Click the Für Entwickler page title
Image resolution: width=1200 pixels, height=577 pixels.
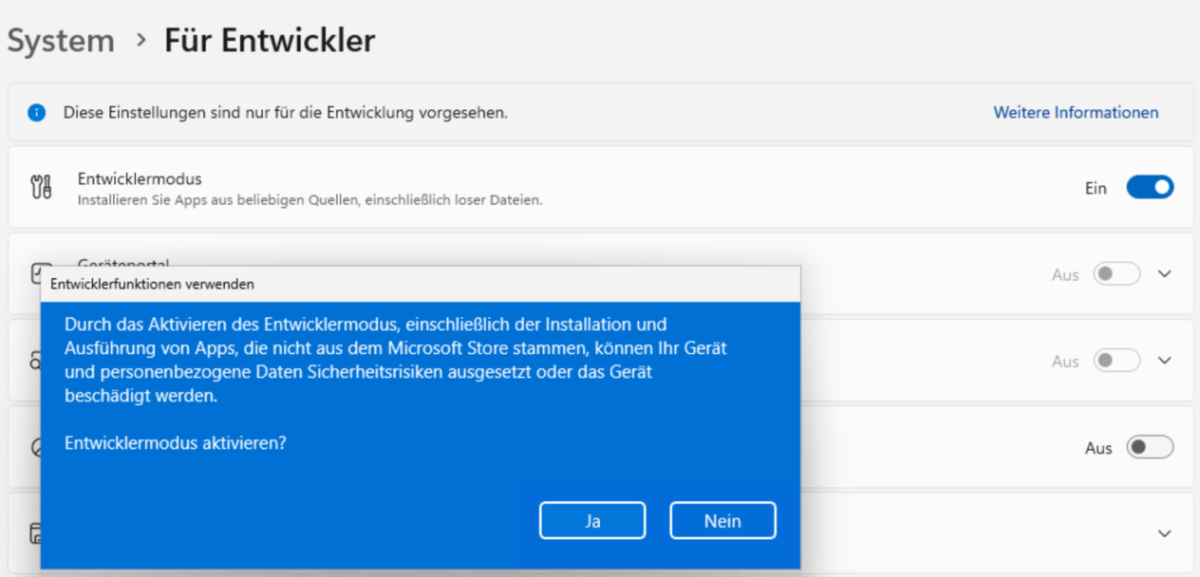pos(270,41)
